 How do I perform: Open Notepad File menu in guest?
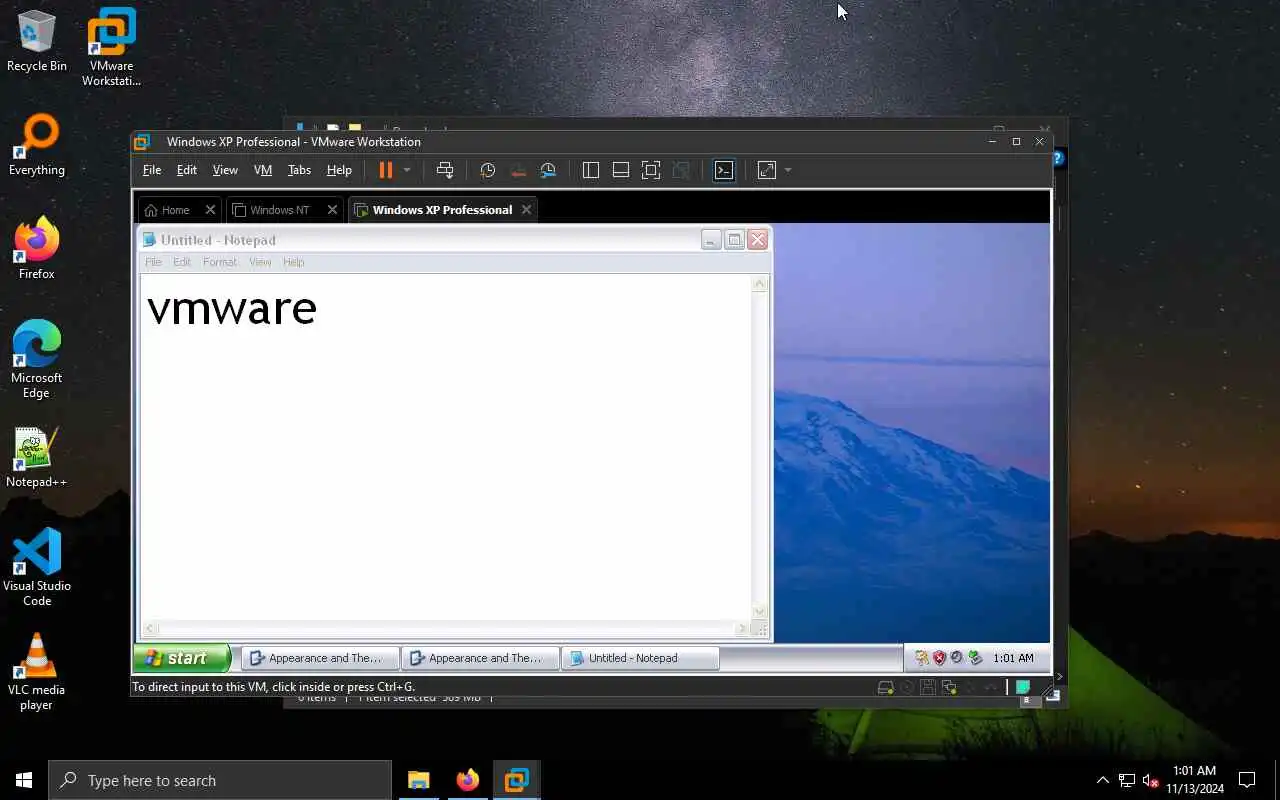click(x=153, y=262)
